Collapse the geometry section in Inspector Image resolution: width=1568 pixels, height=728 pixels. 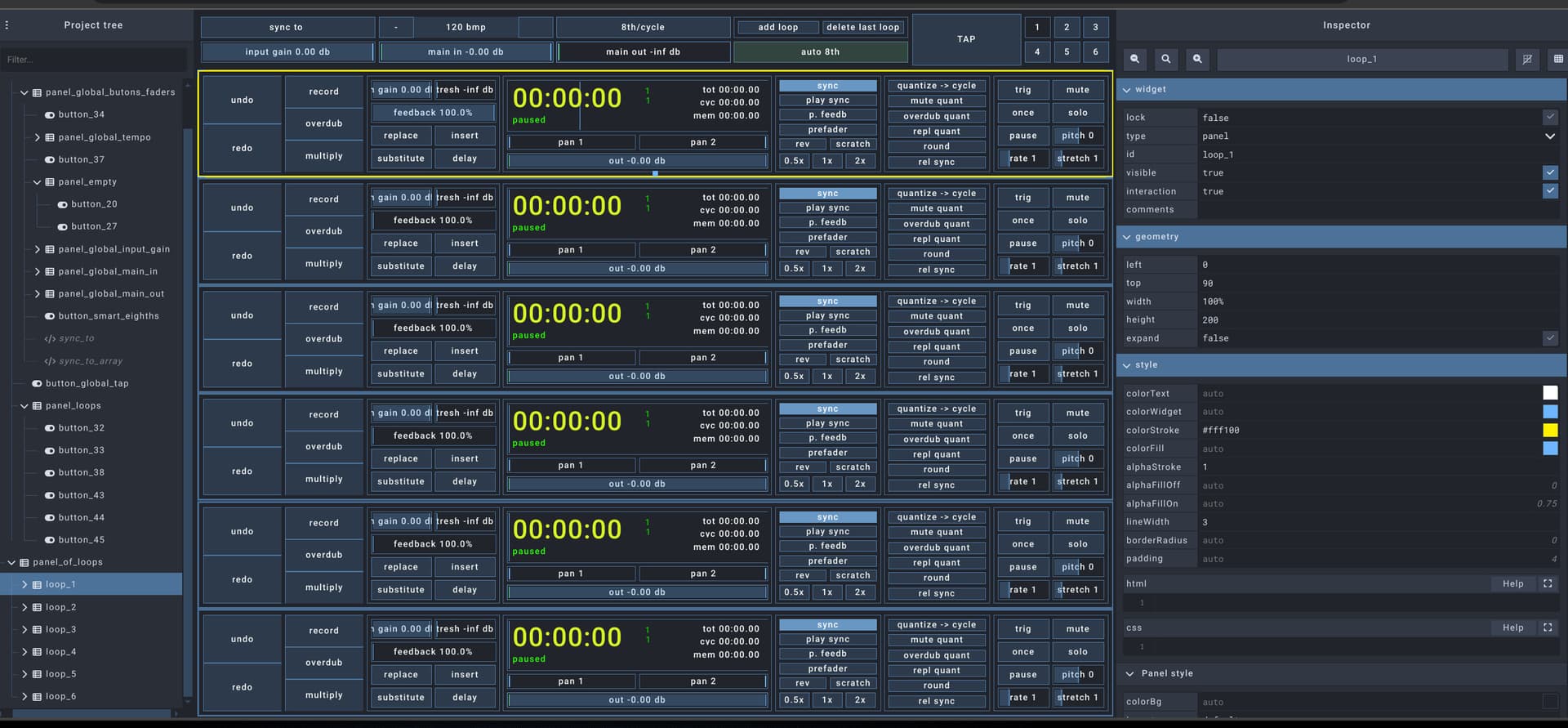point(1127,237)
